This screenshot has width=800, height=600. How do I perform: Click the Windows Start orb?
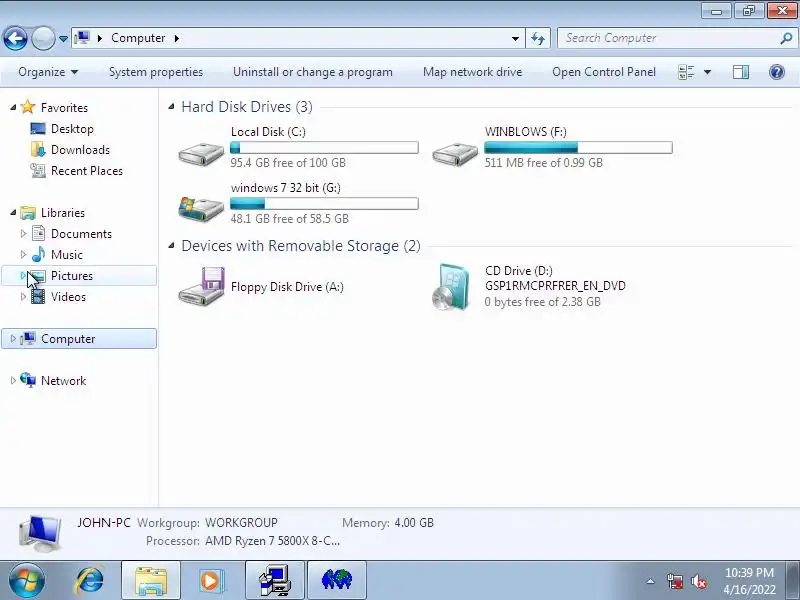pos(26,580)
